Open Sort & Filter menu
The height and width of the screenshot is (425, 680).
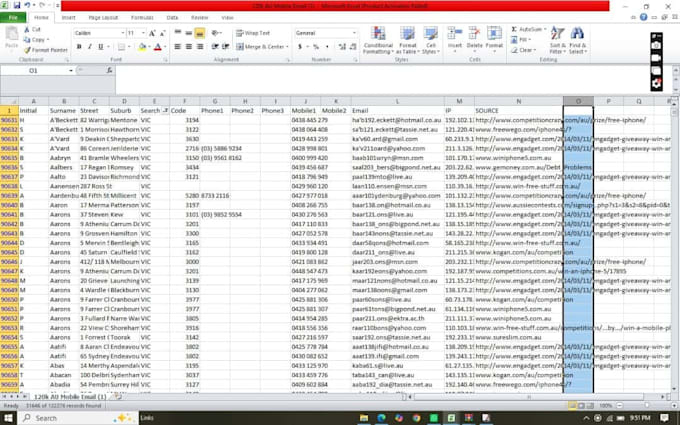[557, 40]
